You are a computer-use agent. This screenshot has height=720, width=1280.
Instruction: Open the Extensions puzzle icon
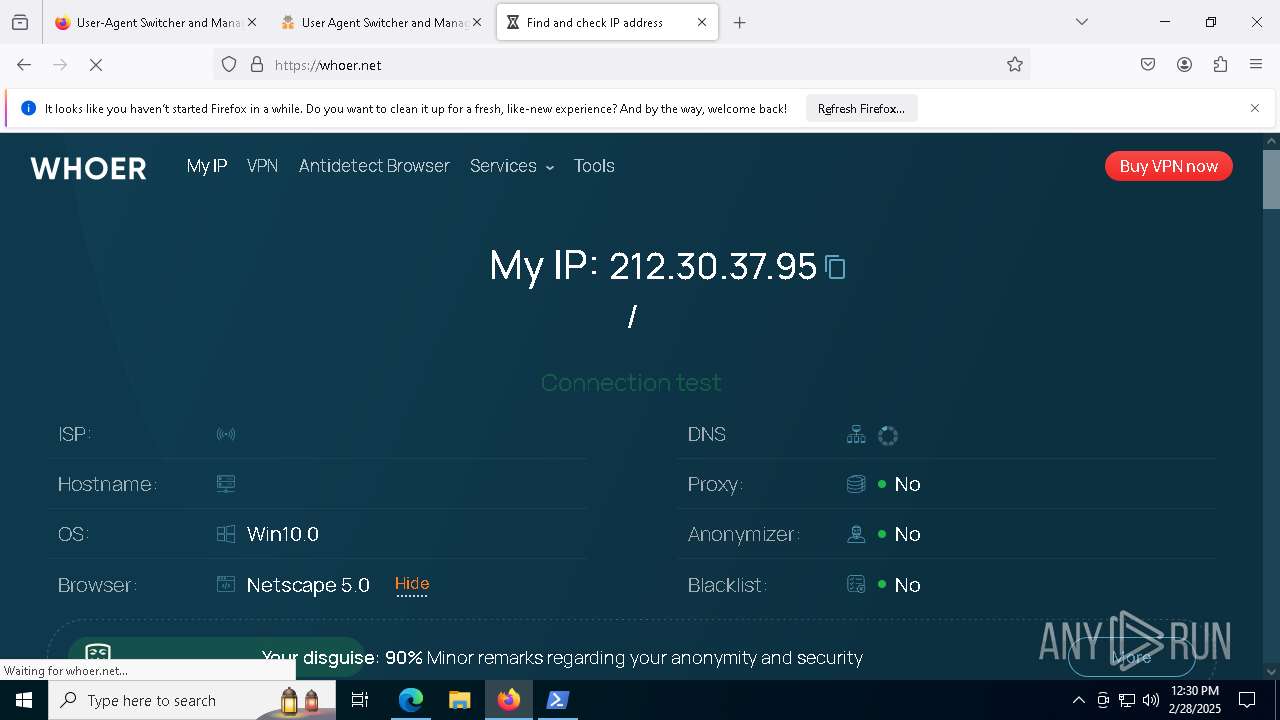[1220, 65]
